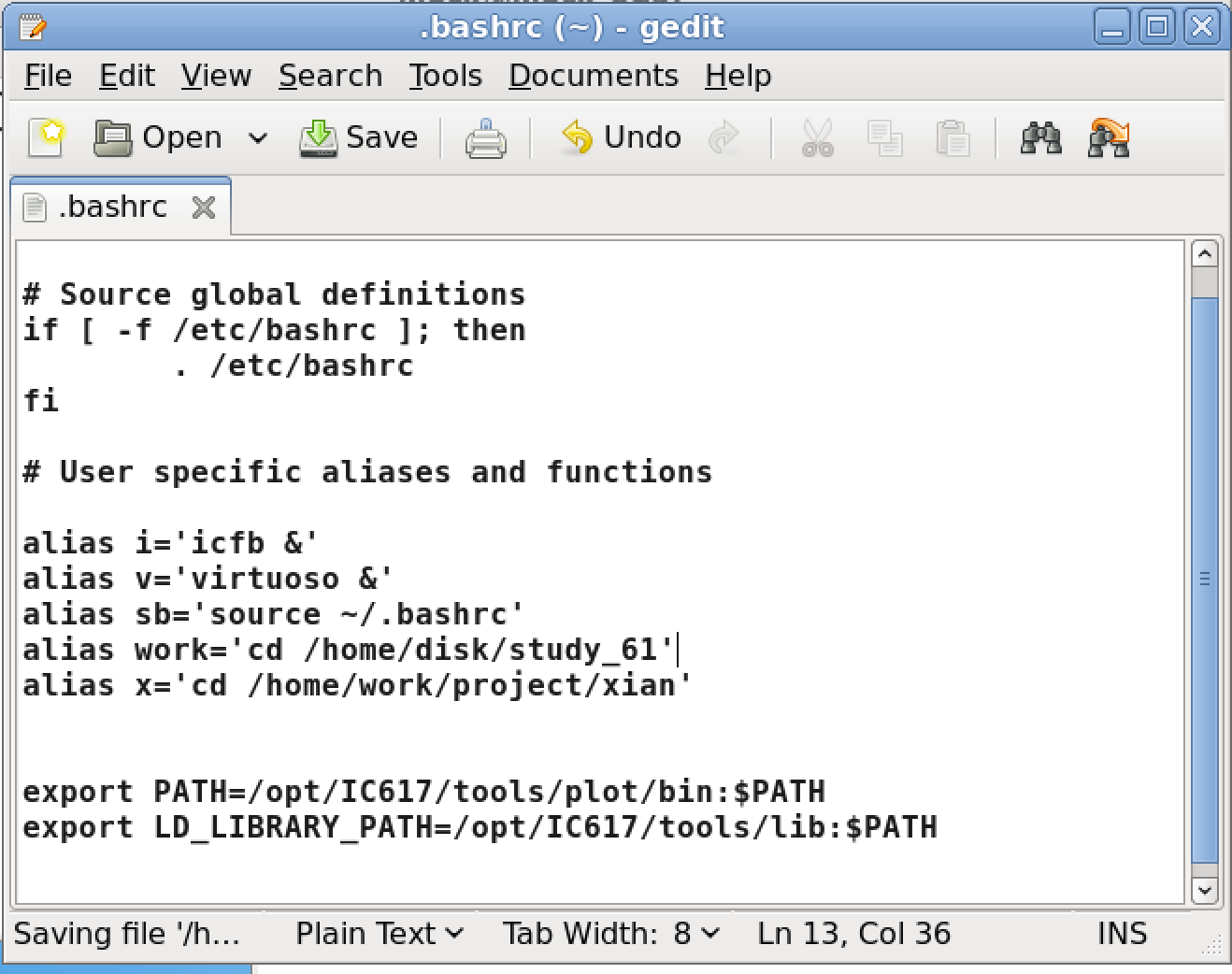Click the 'Ln 13, Col 36' status text
Viewport: 1232px width, 974px height.
click(853, 933)
